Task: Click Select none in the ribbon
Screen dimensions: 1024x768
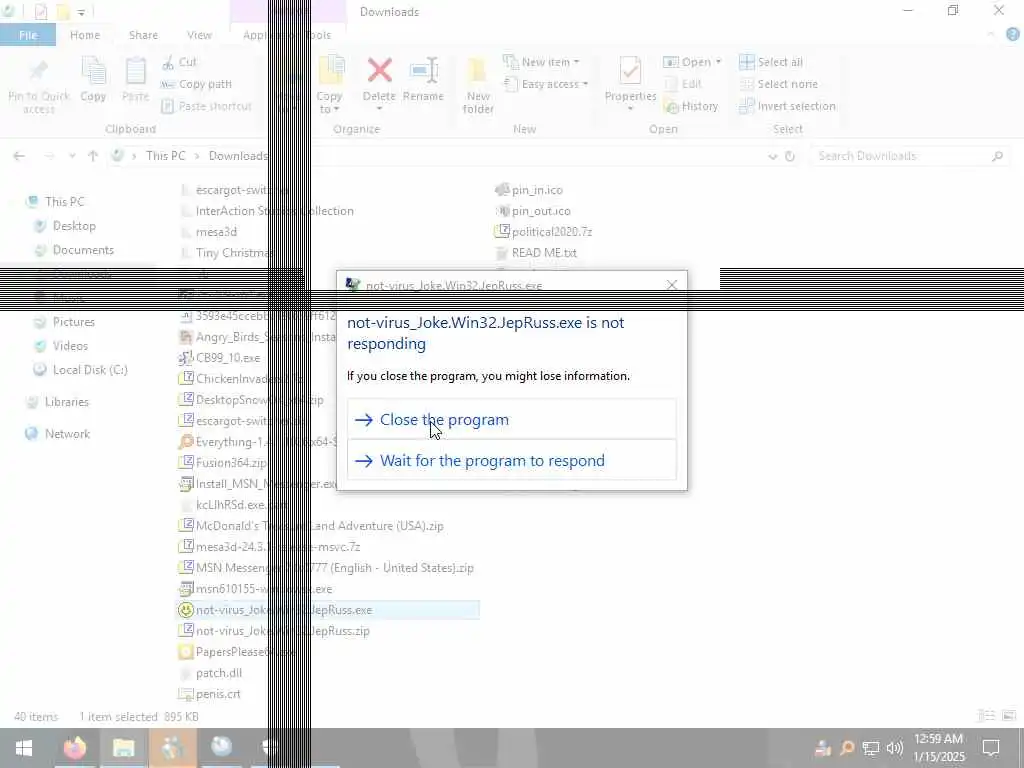Action: tap(778, 84)
